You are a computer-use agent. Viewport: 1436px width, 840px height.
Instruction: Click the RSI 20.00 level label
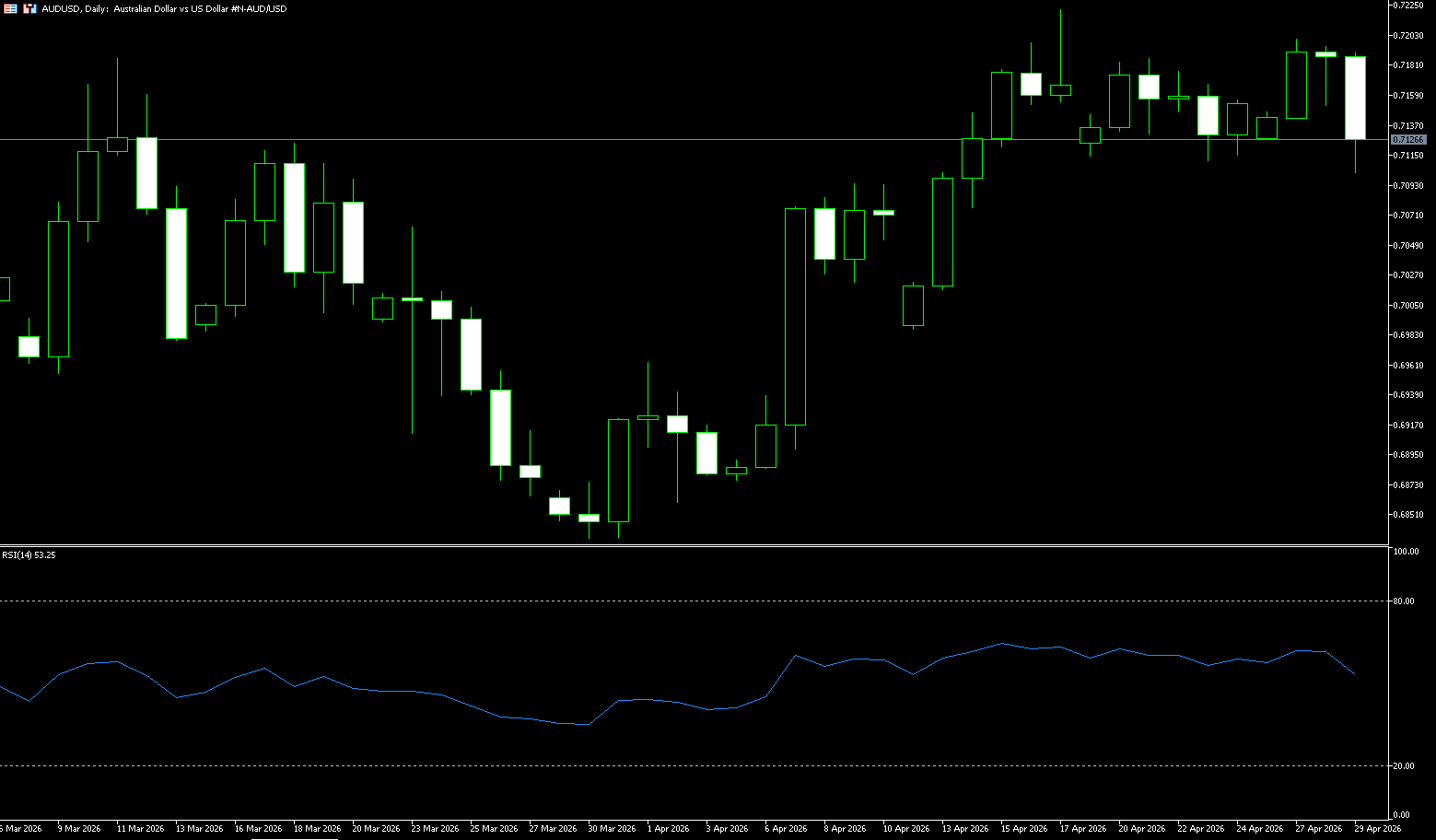1405,766
